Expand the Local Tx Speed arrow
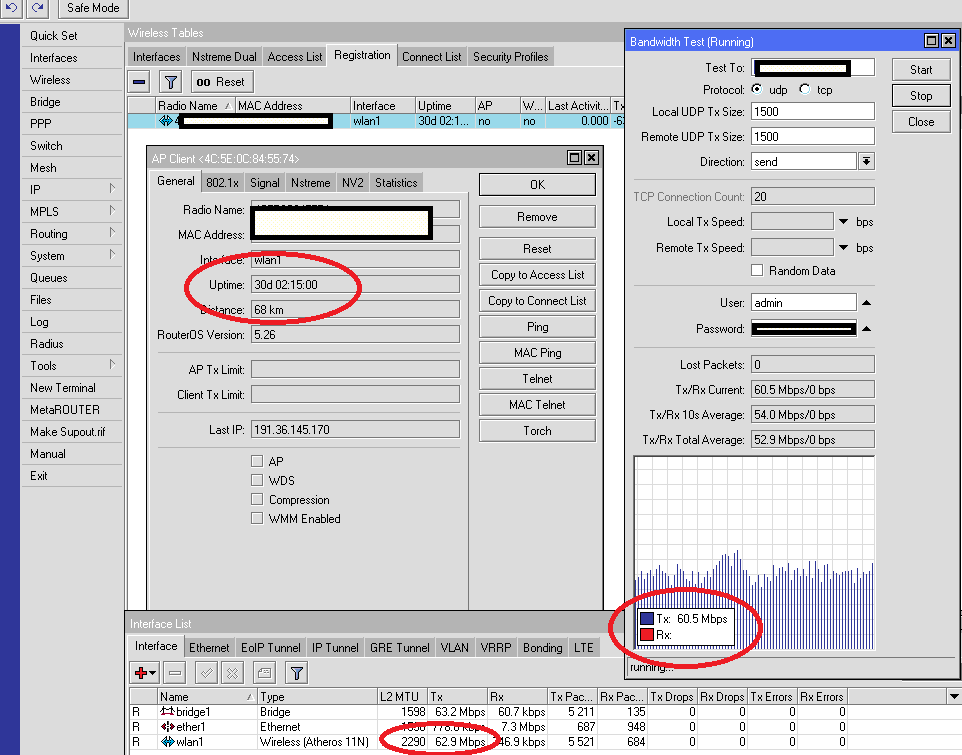Screen dimensions: 962x755 click(843, 221)
